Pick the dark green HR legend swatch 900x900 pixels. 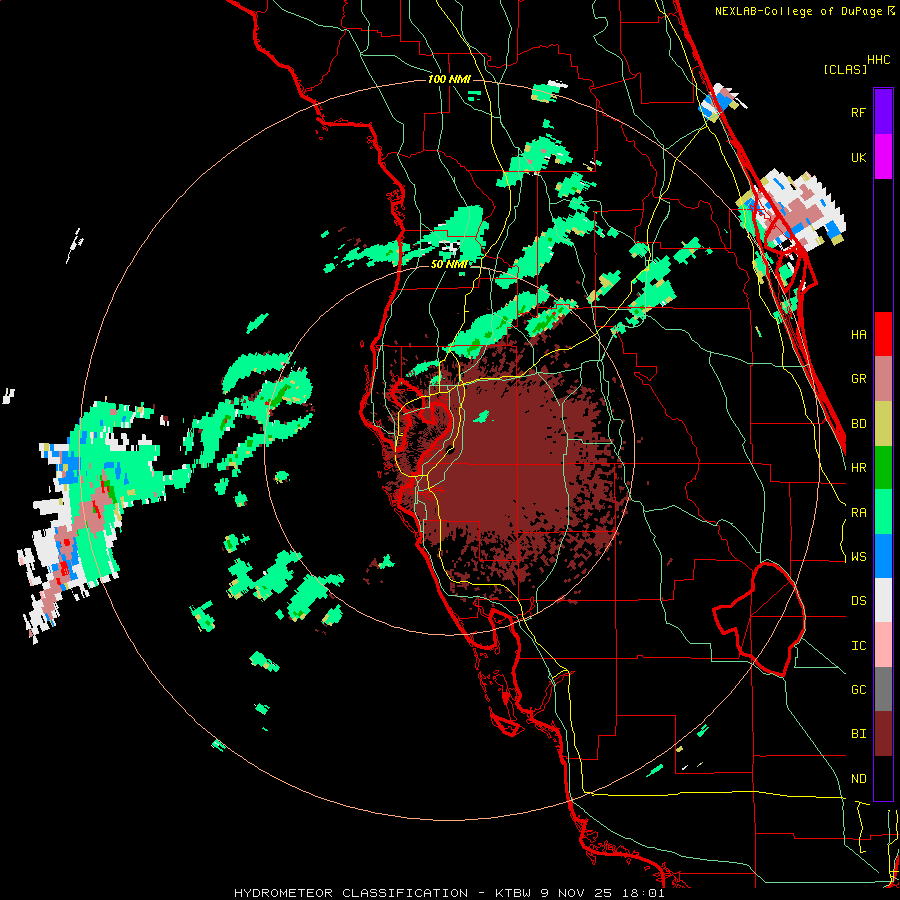pyautogui.click(x=883, y=467)
